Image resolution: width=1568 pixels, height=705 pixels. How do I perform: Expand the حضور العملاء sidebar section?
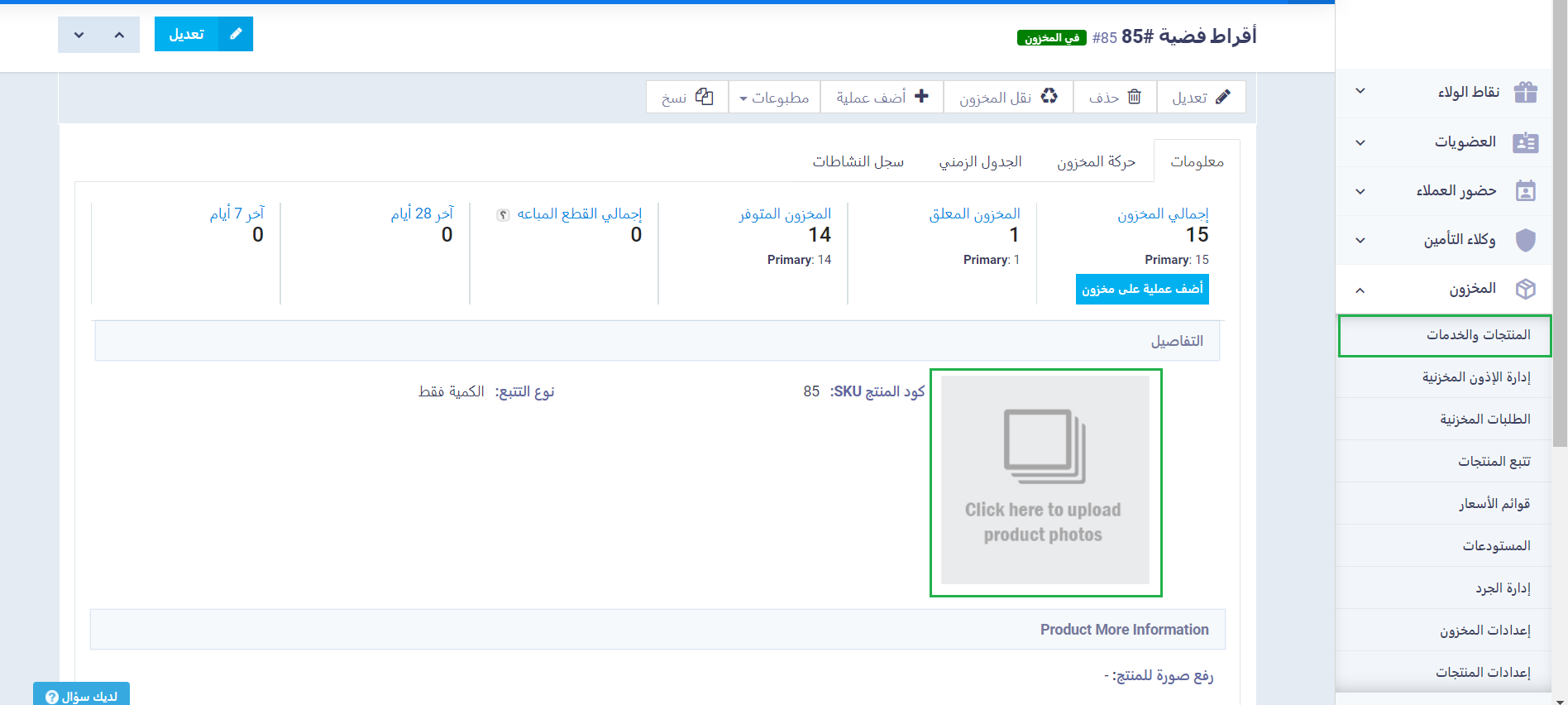(1360, 191)
